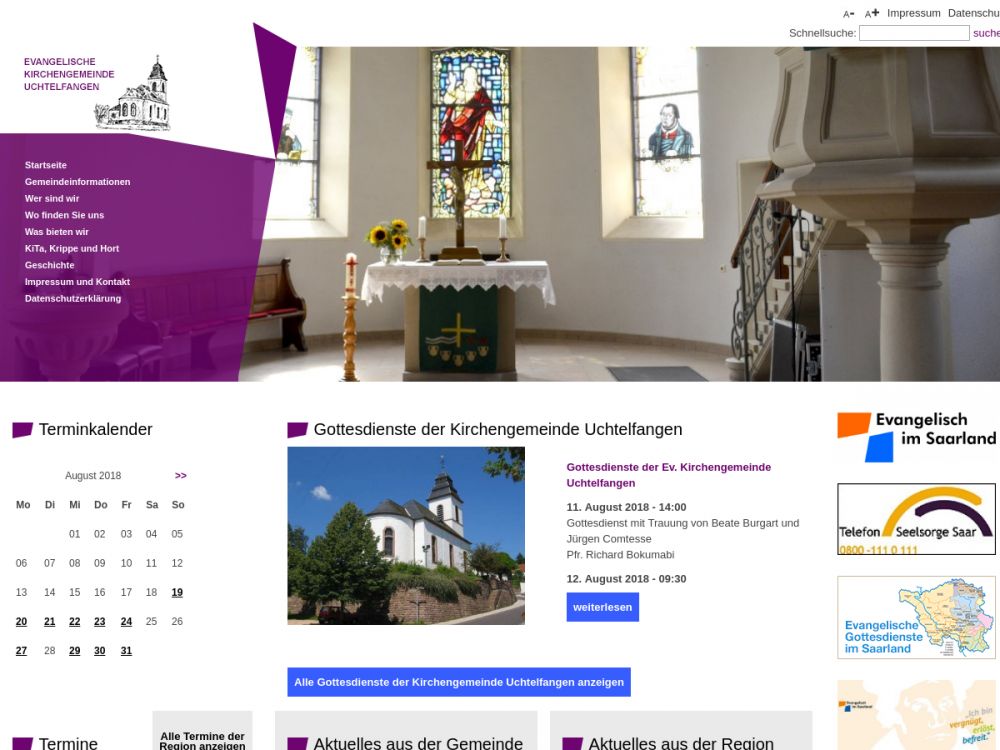This screenshot has height=750, width=1000.
Task: Open KiTa, Krippe und Hort menu item
Action: [x=72, y=248]
